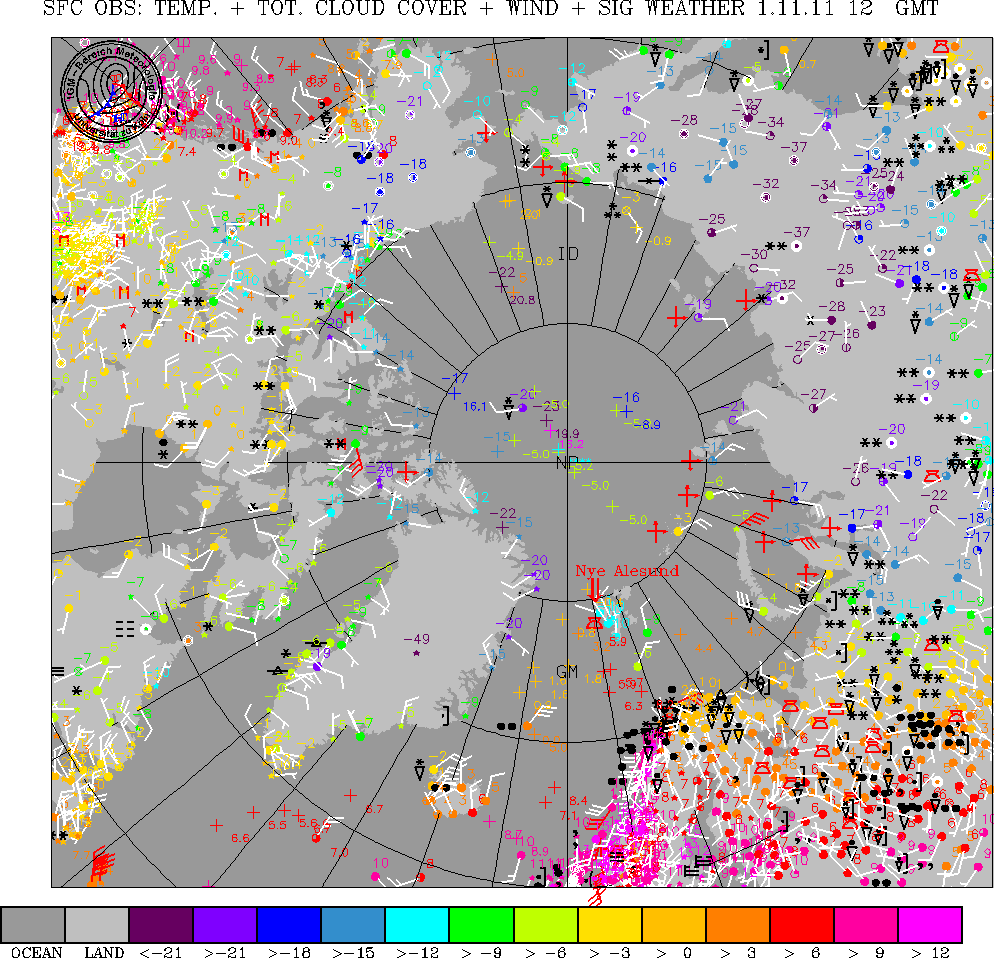Click the '>-15' legend label
The height and width of the screenshot is (958, 994).
coord(354,952)
